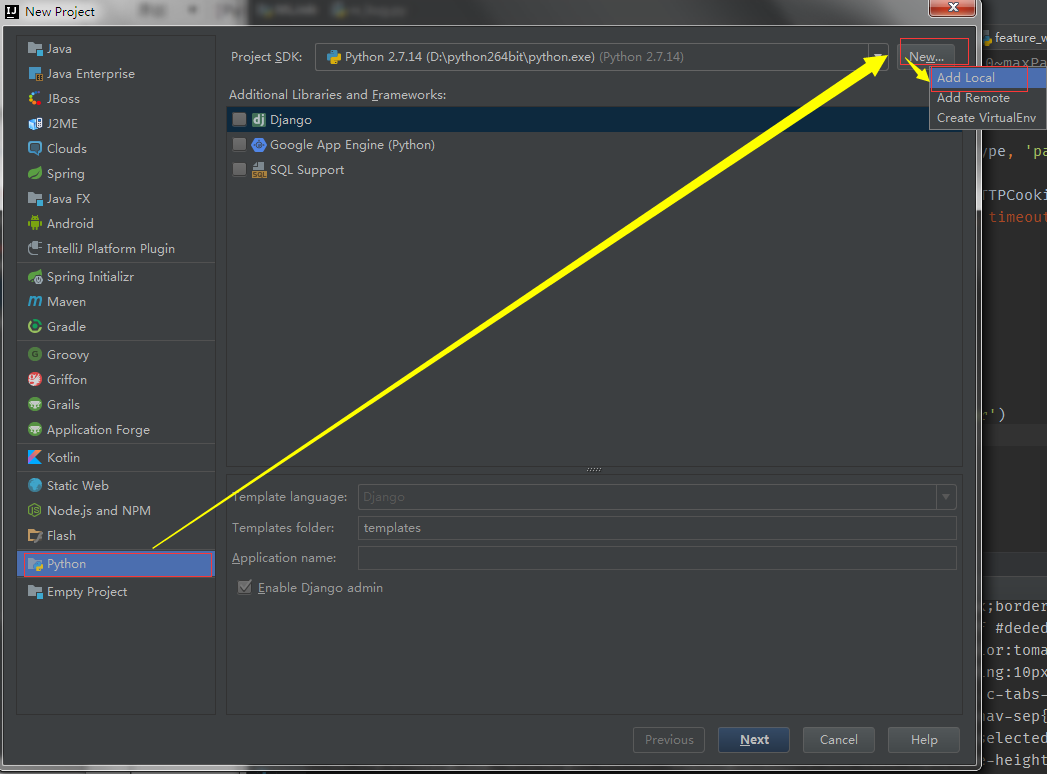Click the Groovy icon
The image size is (1047, 774).
point(35,355)
